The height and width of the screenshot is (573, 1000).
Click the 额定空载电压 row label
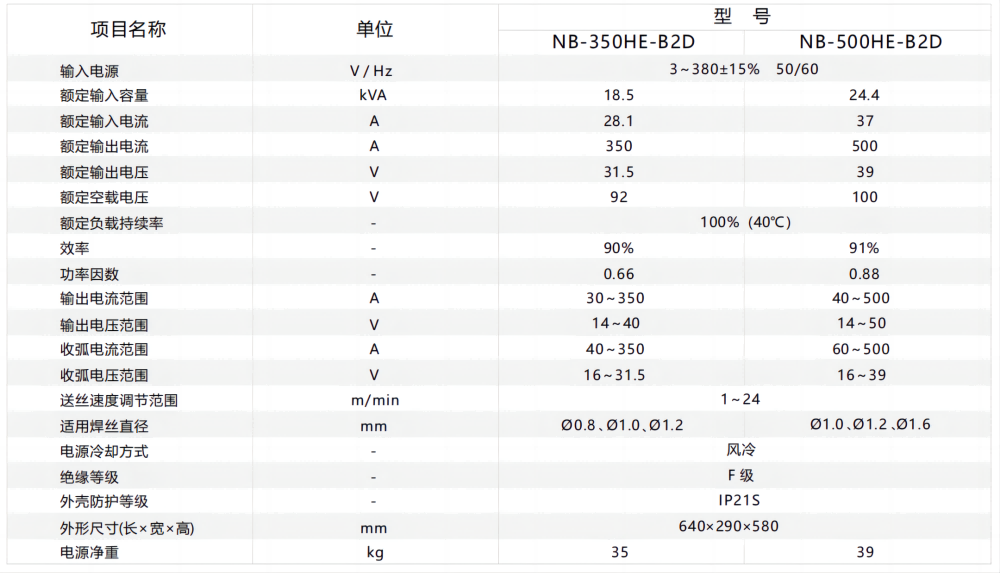(x=104, y=197)
